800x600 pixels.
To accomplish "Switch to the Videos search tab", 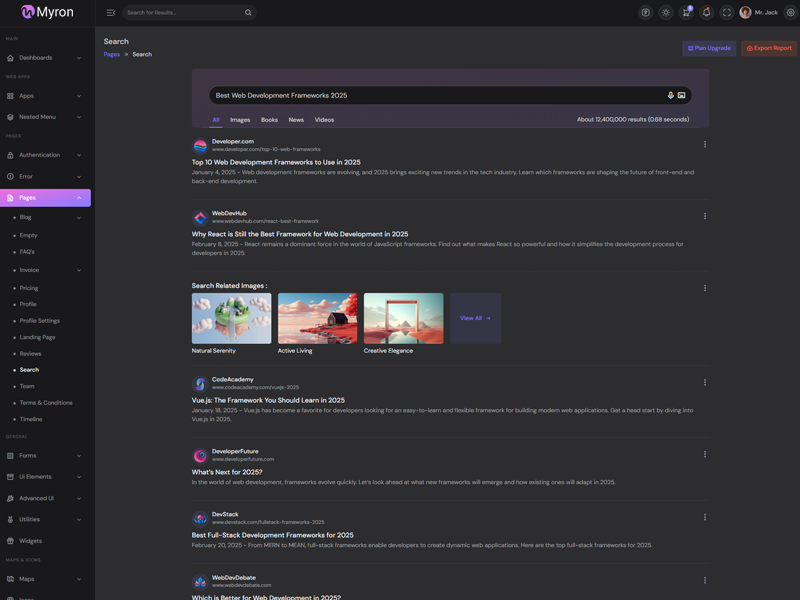I will [324, 120].
